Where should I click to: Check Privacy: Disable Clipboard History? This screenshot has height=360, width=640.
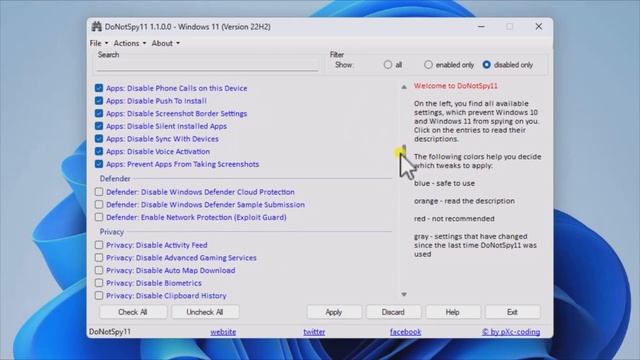point(99,296)
